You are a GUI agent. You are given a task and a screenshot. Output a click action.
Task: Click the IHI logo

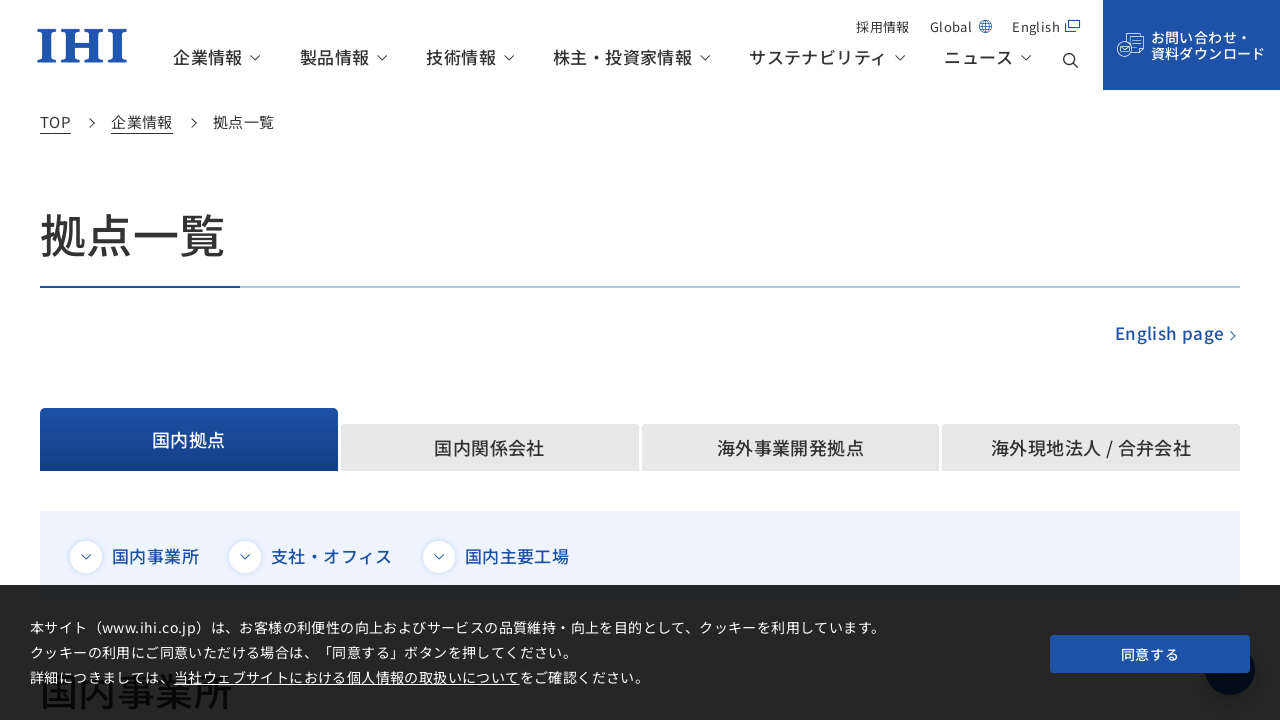coord(82,46)
